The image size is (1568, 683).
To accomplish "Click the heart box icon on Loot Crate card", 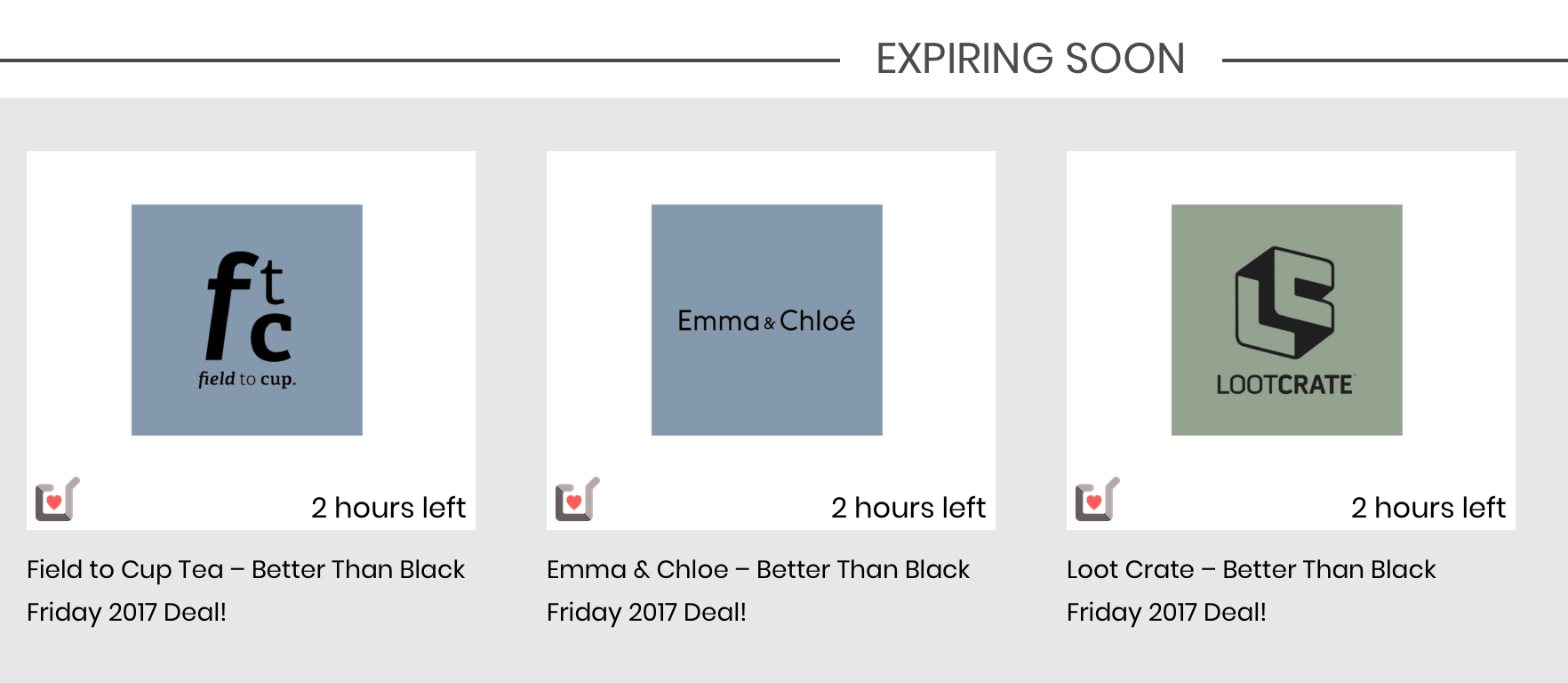I will 1098,499.
